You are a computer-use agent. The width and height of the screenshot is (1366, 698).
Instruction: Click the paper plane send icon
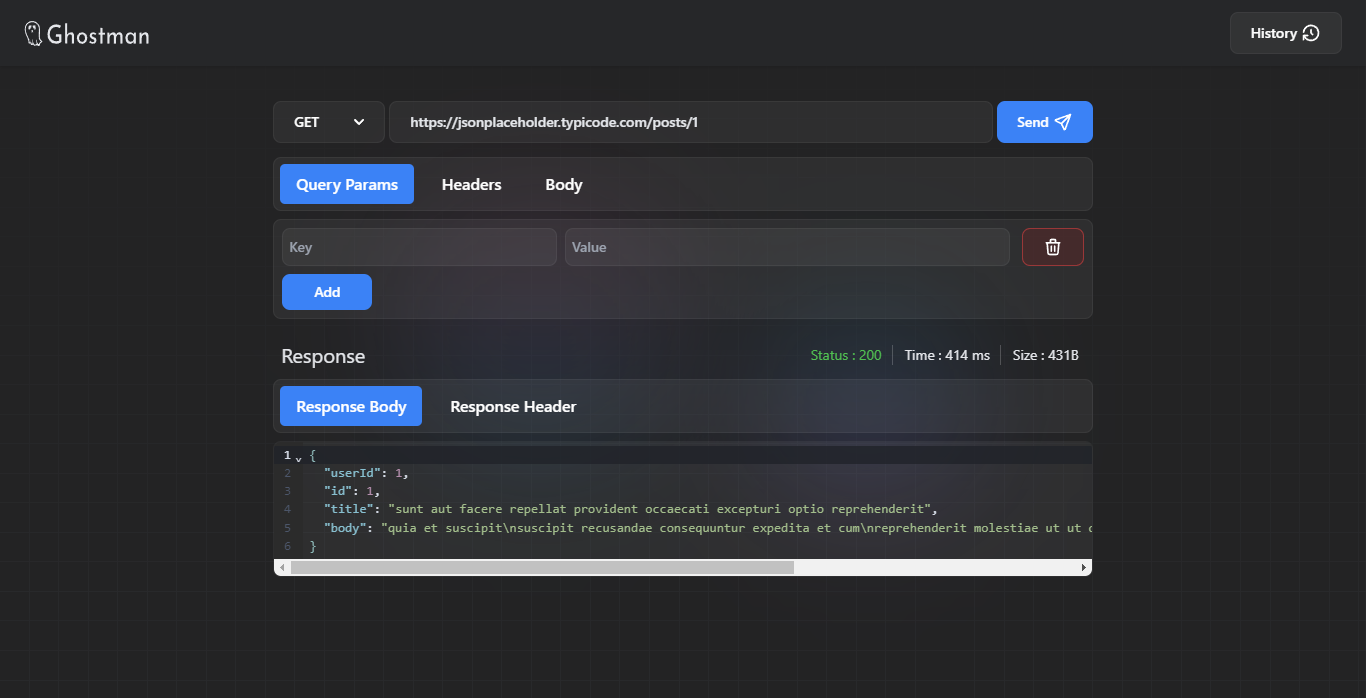(x=1063, y=122)
